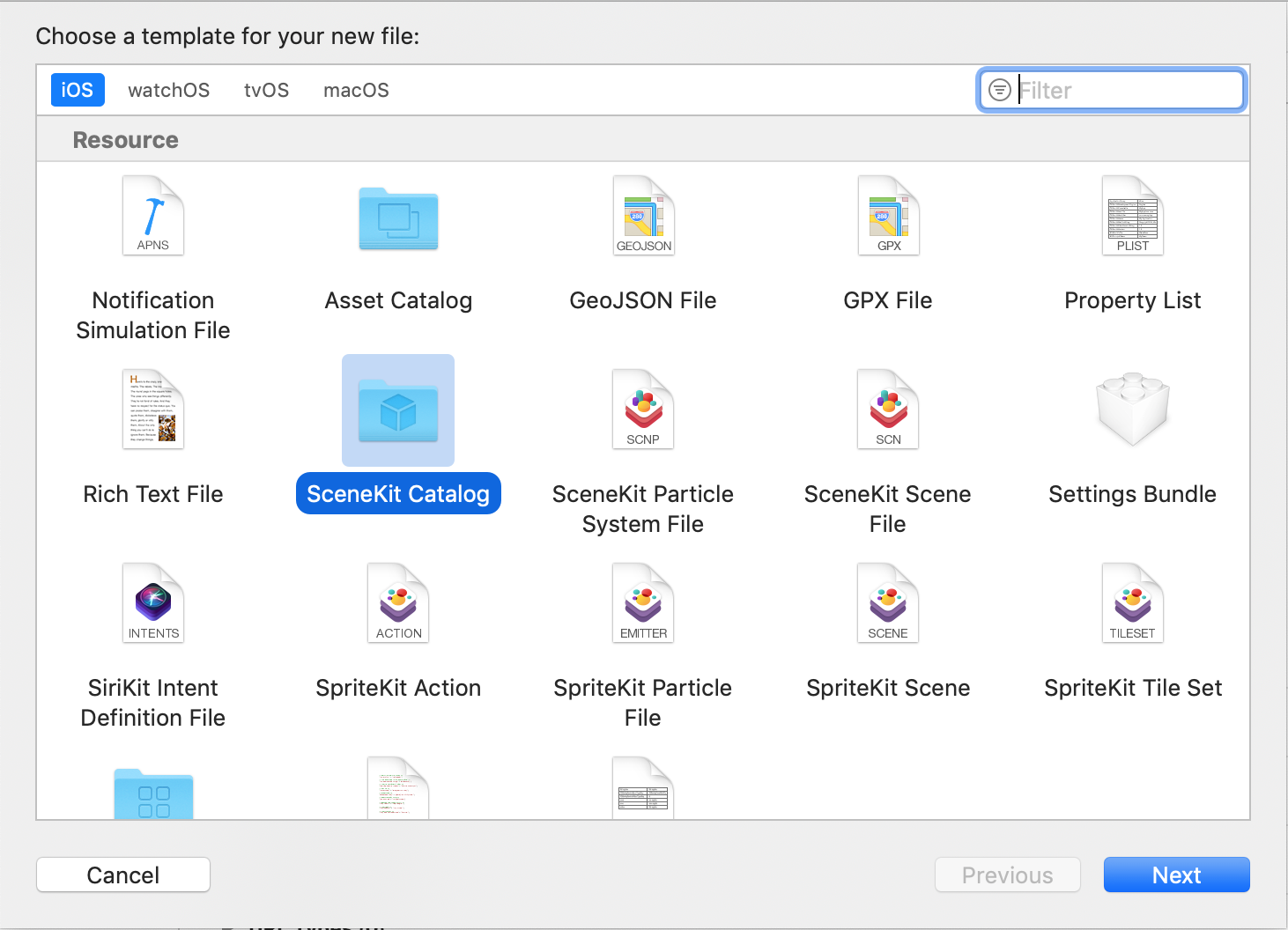Viewport: 1288px width, 930px height.
Task: Click the 'SiriKit Intent Definition File' label
Action: coord(153,703)
